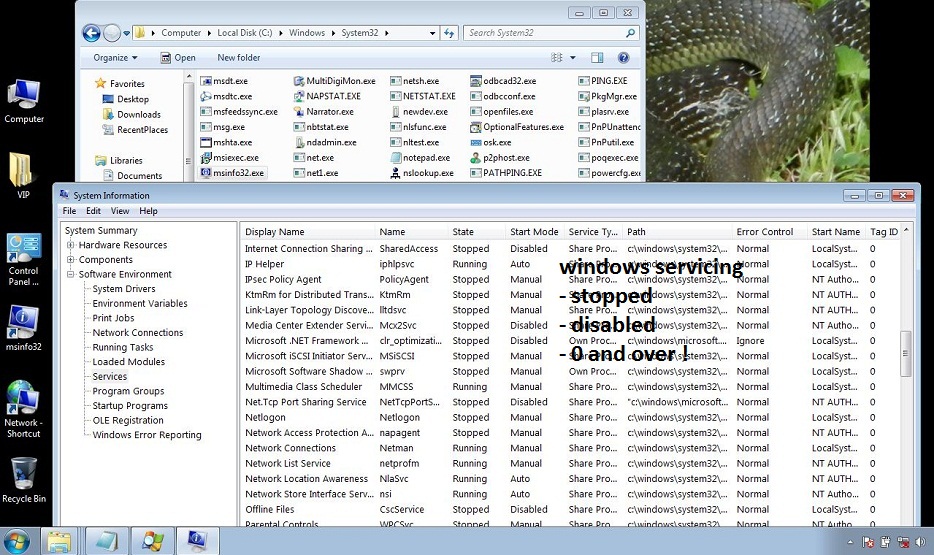Open recent pages dropdown next to Forward

pos(126,33)
